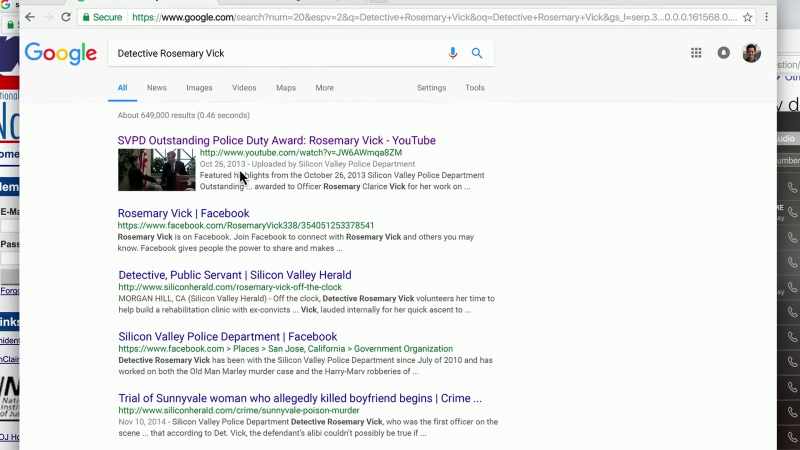Bookmark page with the star icon
Image resolution: width=800 pixels, height=450 pixels.
click(747, 17)
